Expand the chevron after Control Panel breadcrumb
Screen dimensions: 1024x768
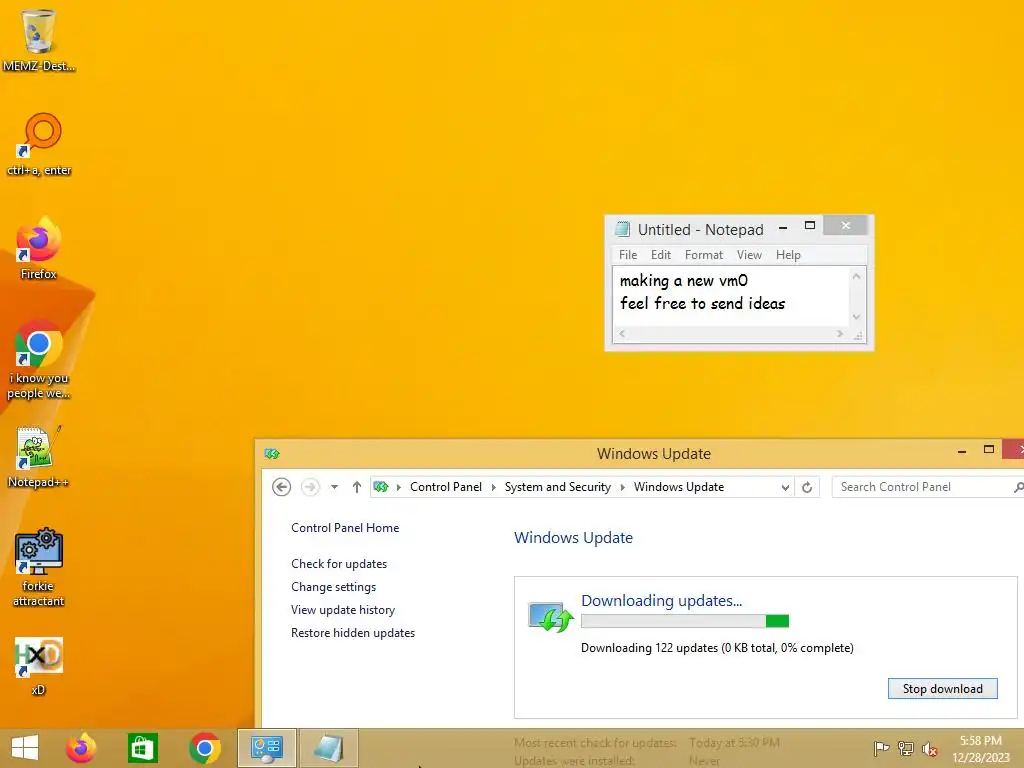coord(494,487)
